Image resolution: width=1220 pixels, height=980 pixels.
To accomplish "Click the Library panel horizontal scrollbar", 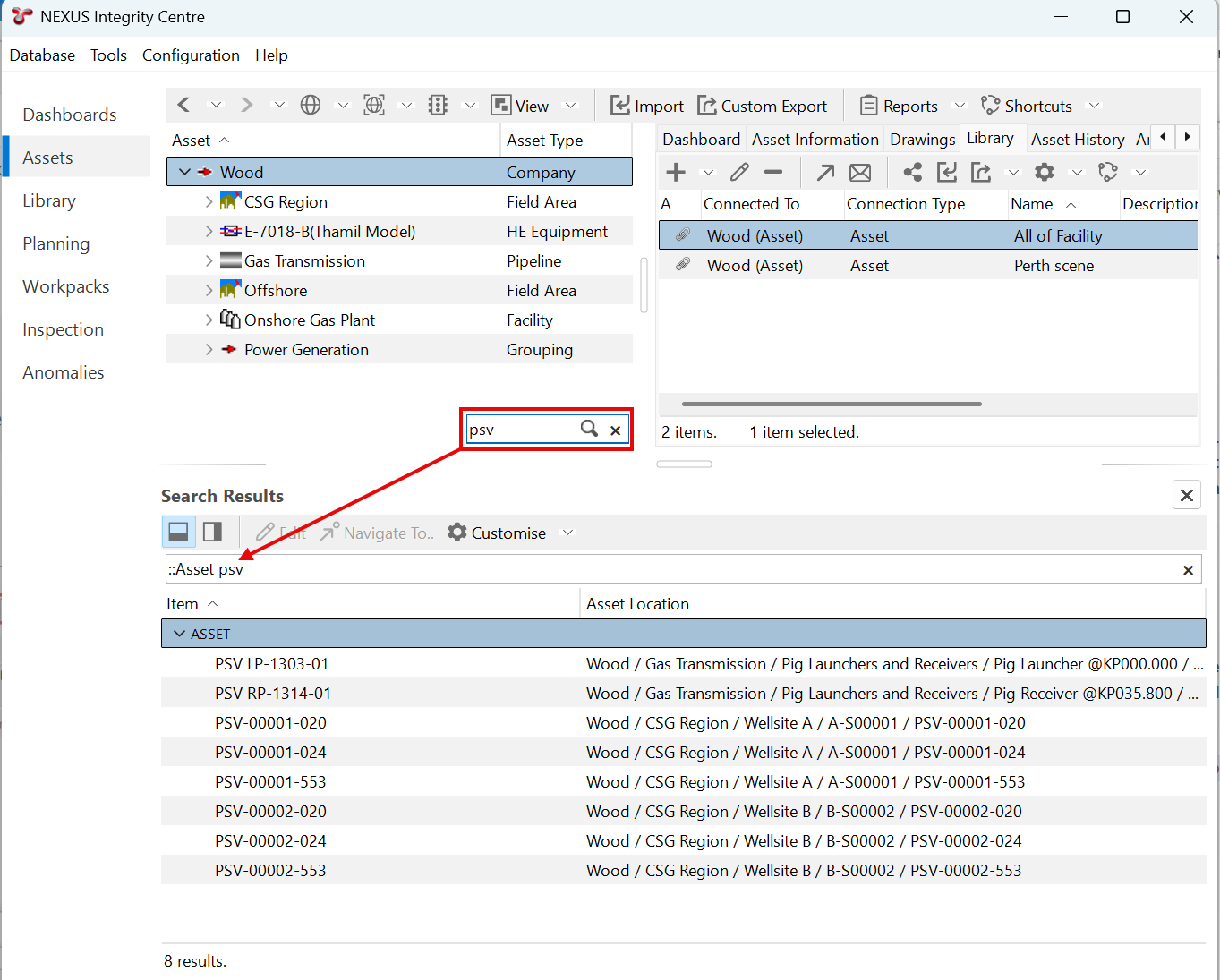I will point(832,404).
